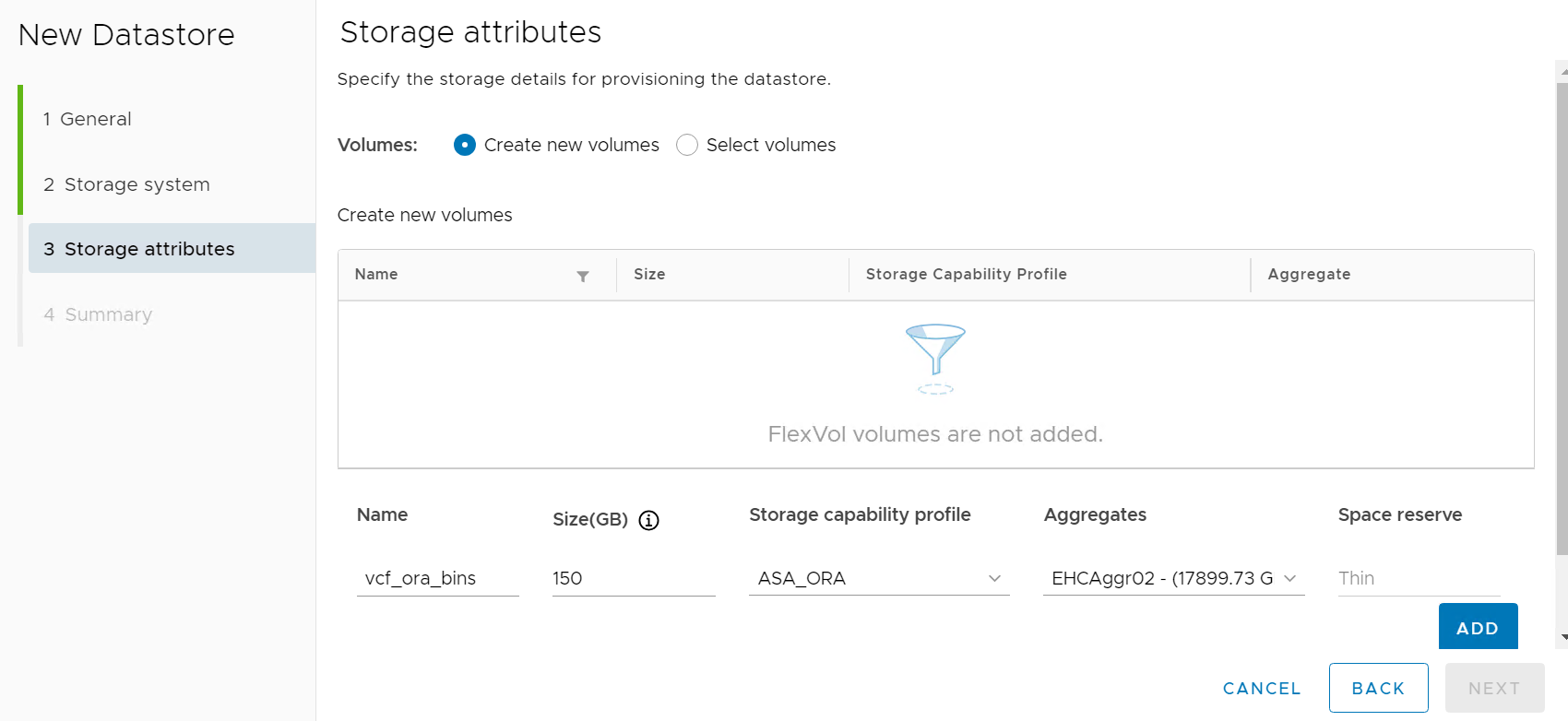Screen dimensions: 1568x721
Task: Click the scrollbar down arrow
Action: coord(1562,637)
